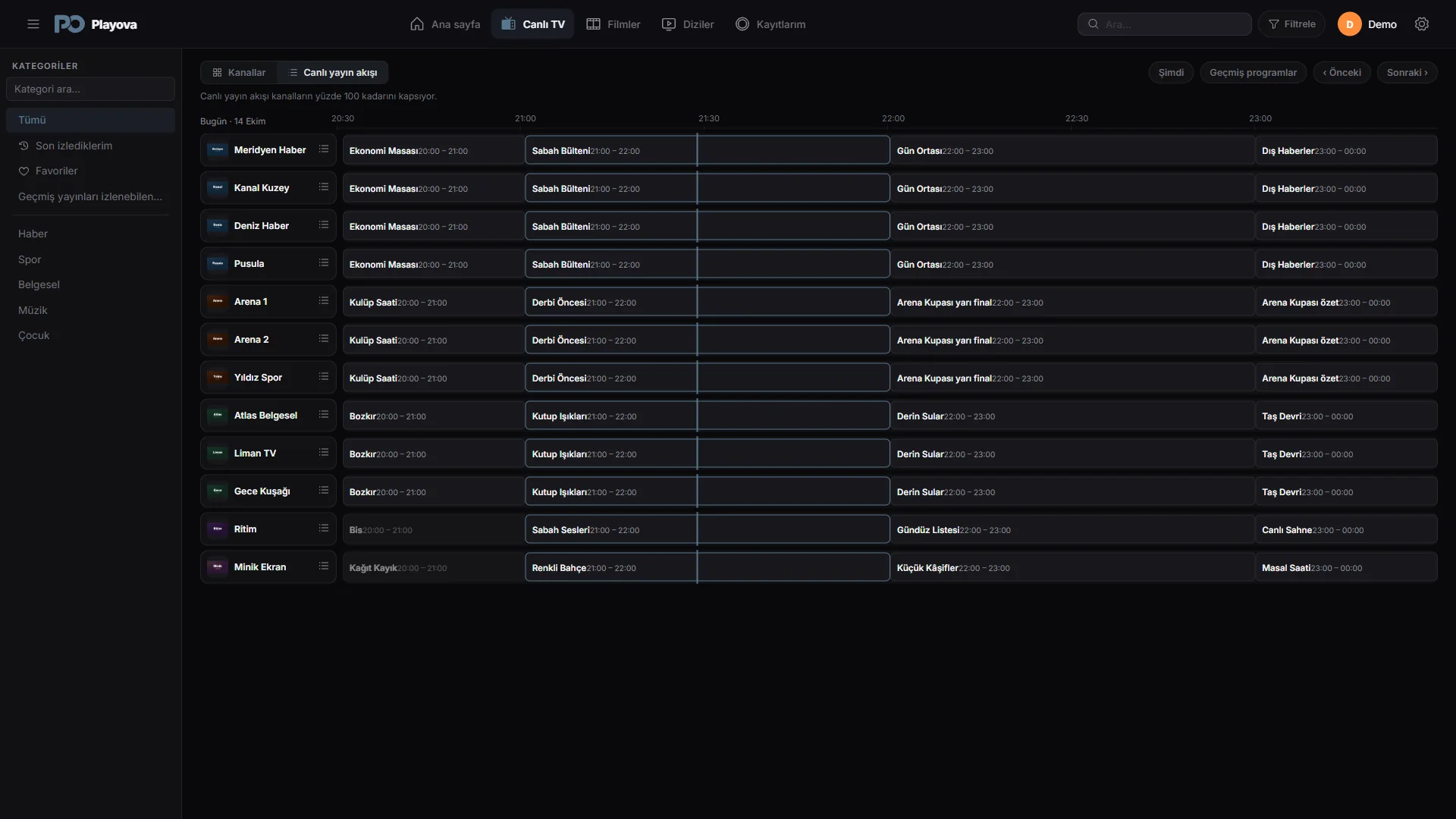
Task: Select the Belgesel category
Action: tap(90, 284)
